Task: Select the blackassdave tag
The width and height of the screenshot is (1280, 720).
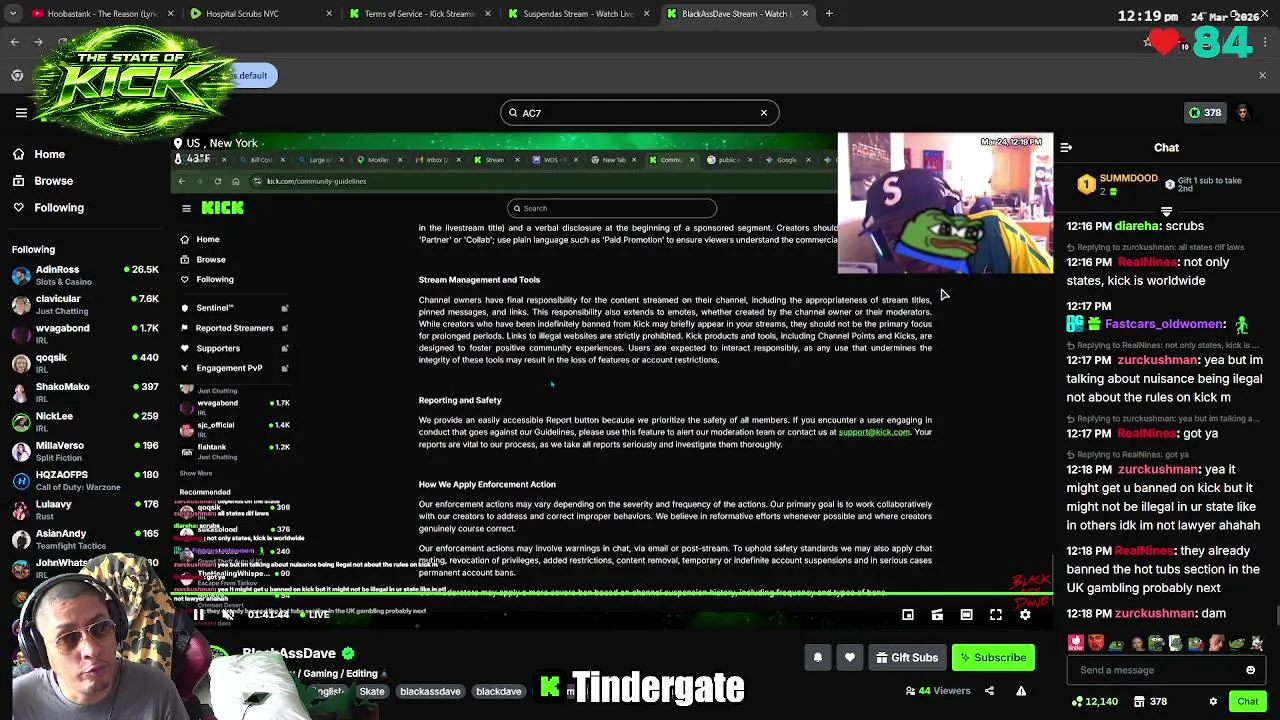Action: click(x=430, y=691)
